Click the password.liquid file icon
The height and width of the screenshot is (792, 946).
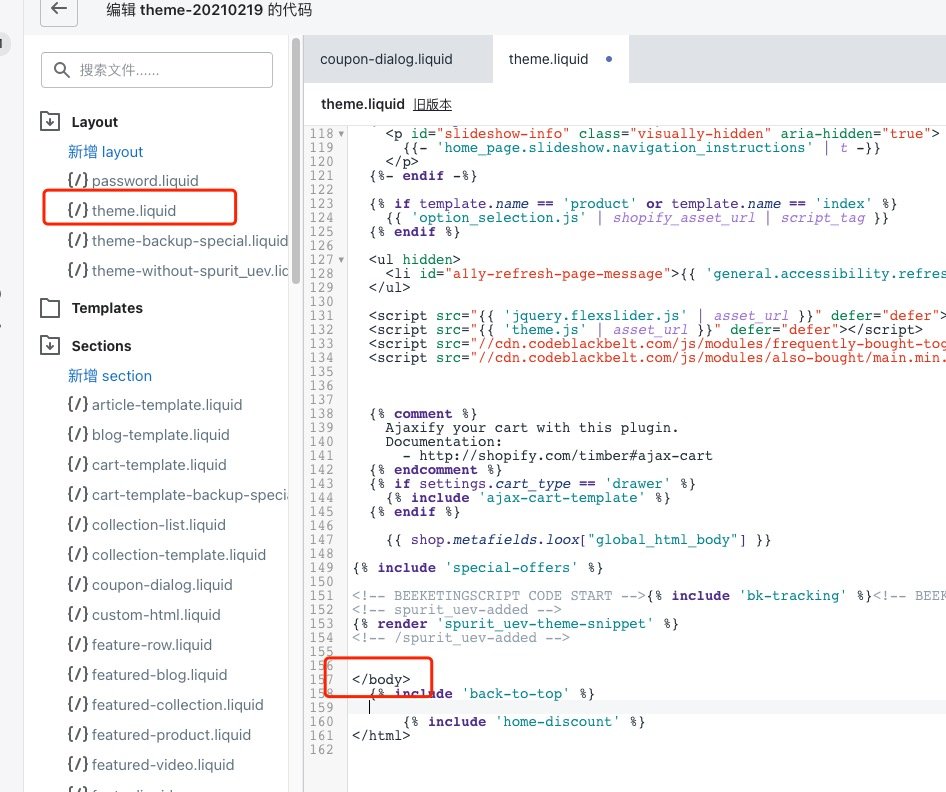point(77,181)
